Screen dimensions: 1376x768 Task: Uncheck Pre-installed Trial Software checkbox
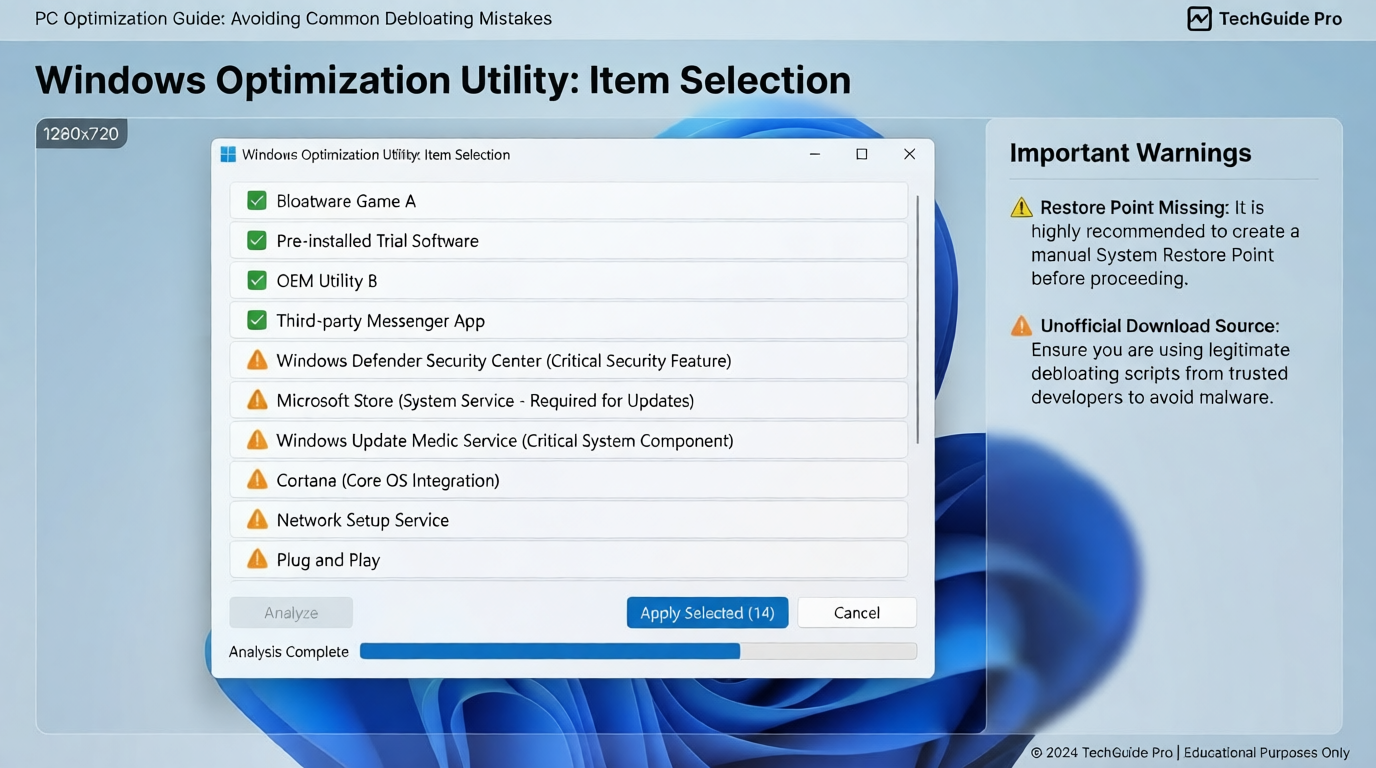coord(257,241)
